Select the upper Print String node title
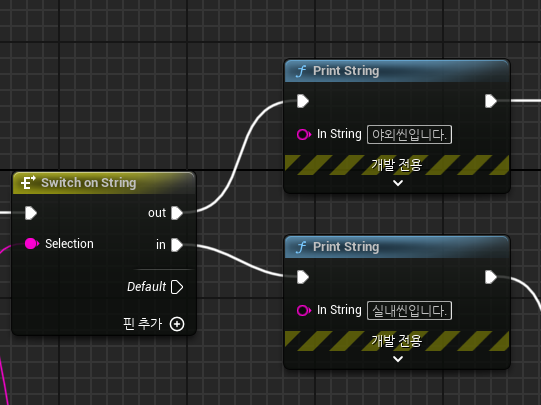541x405 pixels. point(346,71)
